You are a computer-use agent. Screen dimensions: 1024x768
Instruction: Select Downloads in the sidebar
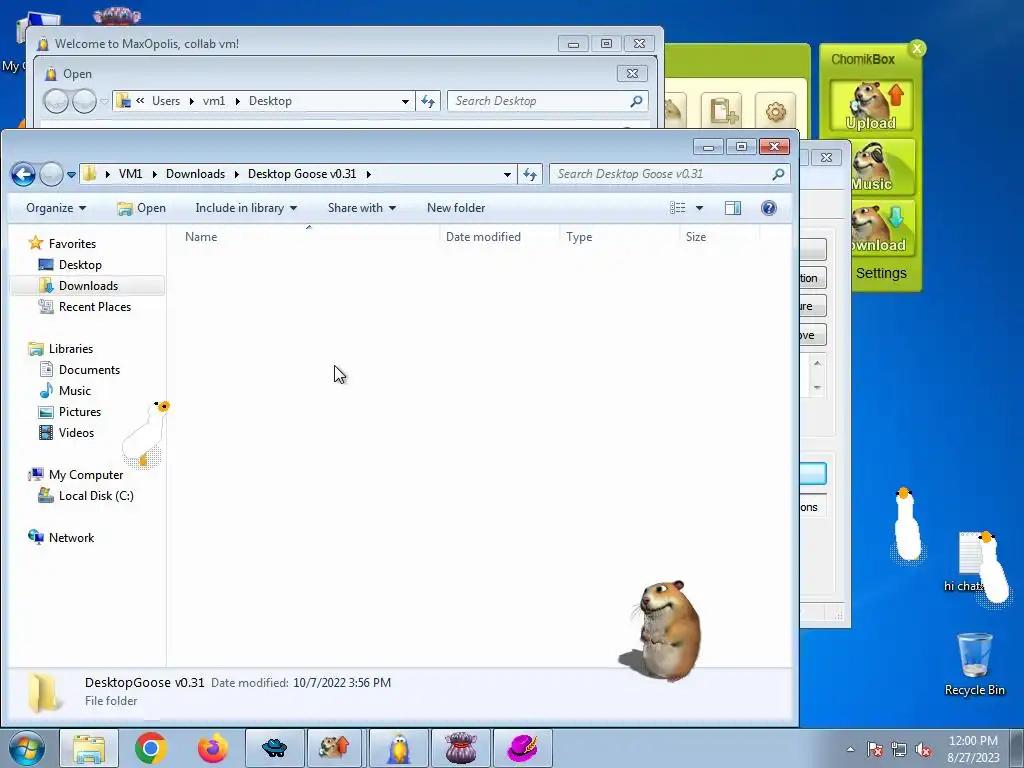point(88,285)
